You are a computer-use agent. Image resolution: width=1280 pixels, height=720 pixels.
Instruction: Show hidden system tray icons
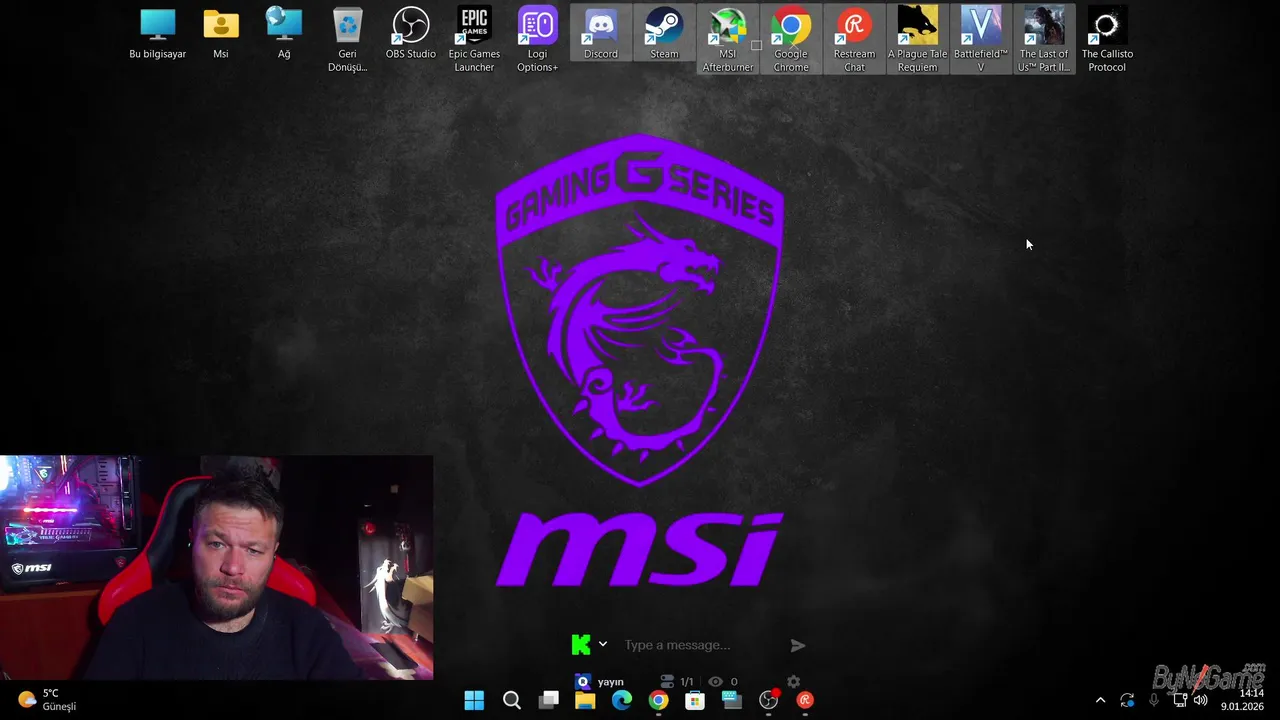[x=1100, y=700]
